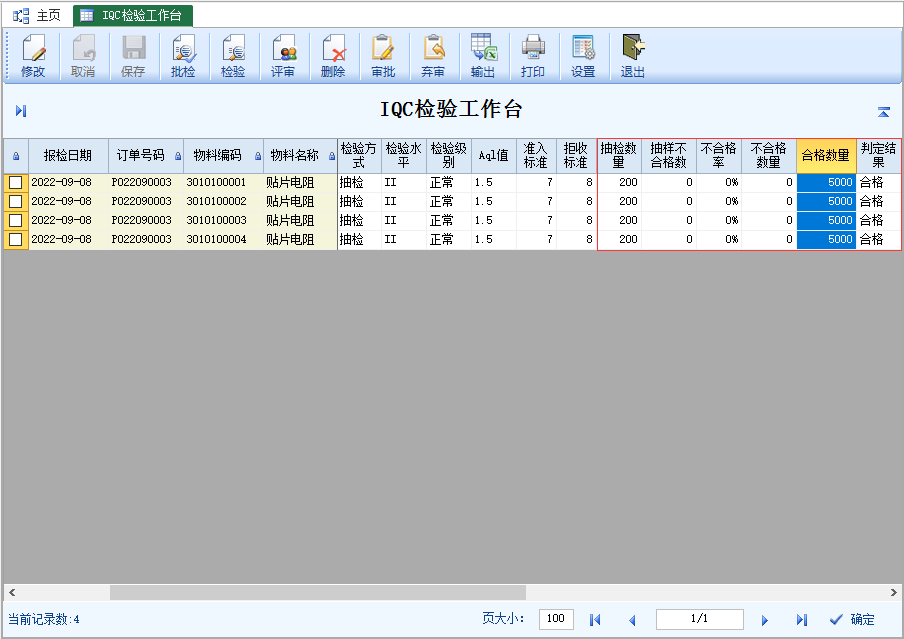Click the 退出 exit icon
The width and height of the screenshot is (904, 639).
633,56
